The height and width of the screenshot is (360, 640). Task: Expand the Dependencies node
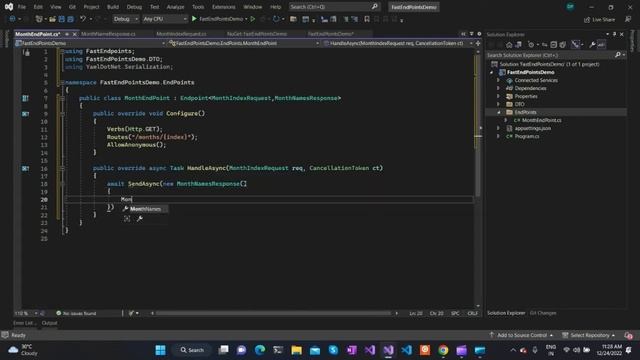tap(498, 88)
